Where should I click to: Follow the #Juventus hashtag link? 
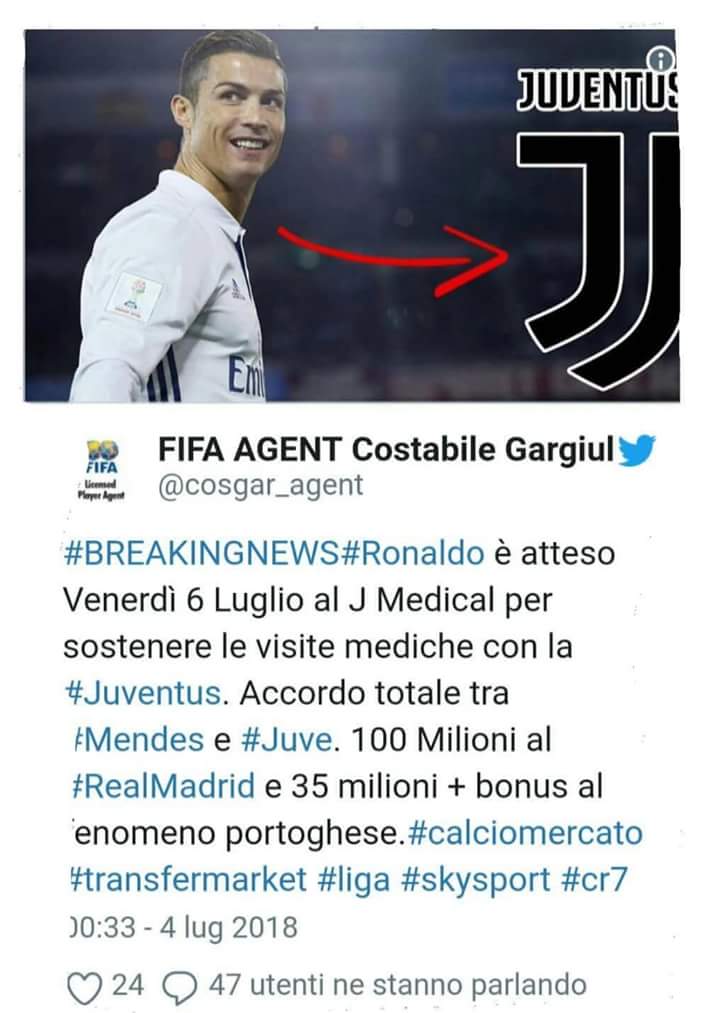[143, 693]
